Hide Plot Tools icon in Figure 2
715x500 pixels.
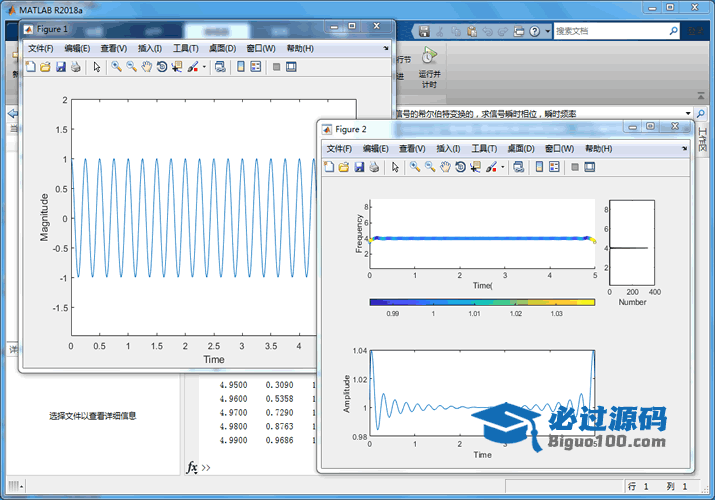tap(575, 167)
